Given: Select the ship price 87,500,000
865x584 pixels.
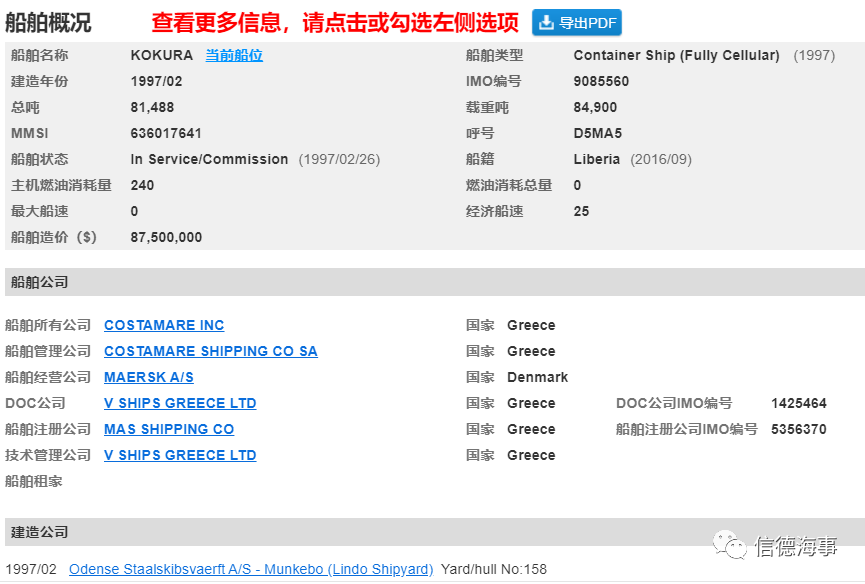Looking at the screenshot, I should click(x=166, y=237).
